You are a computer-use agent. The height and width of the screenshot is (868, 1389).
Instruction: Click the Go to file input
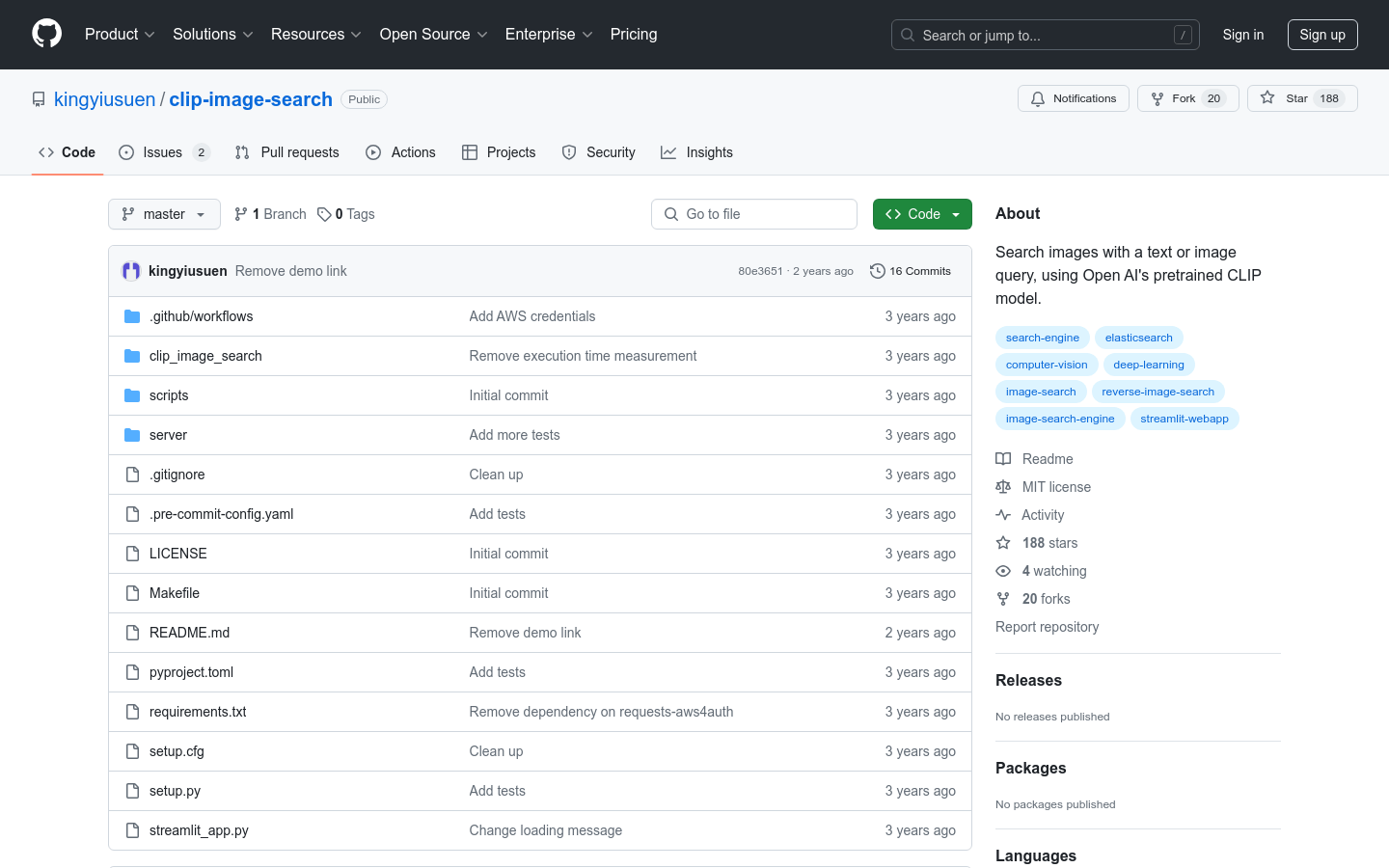click(x=754, y=214)
